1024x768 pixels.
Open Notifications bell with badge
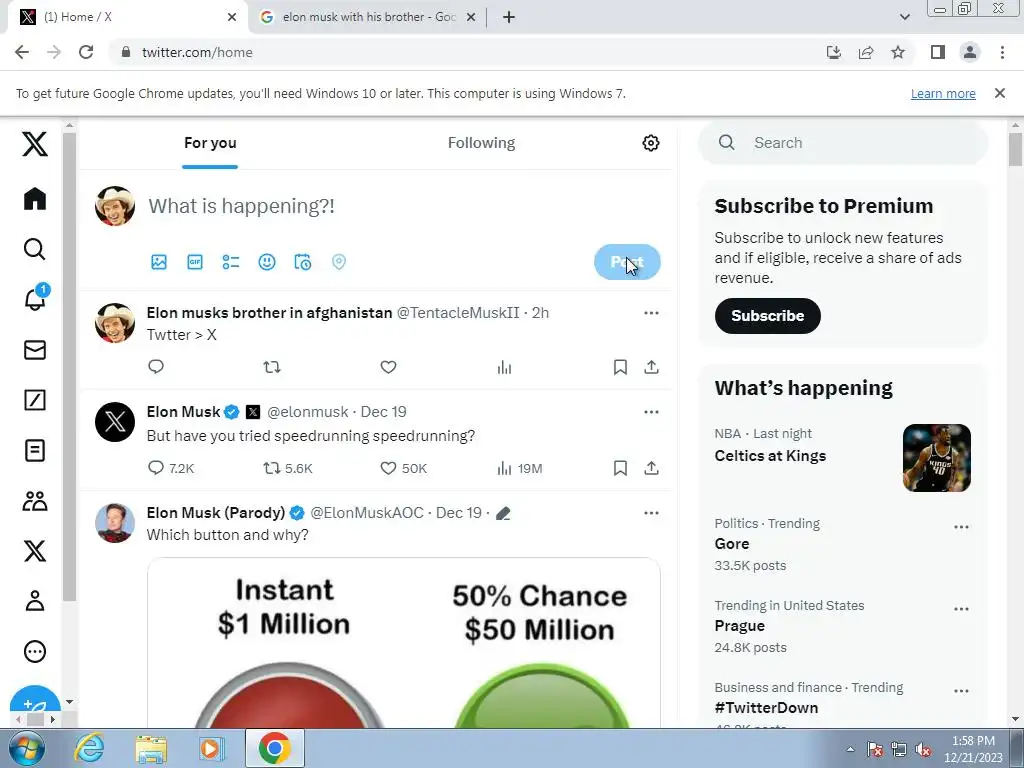pos(36,298)
